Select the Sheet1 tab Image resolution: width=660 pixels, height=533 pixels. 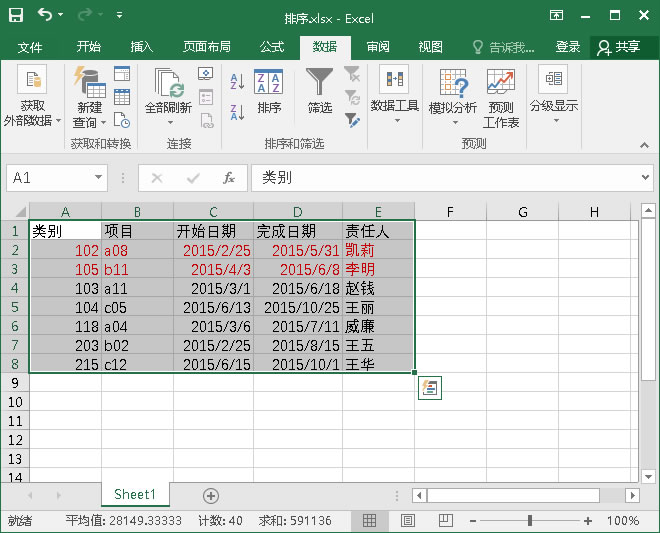click(135, 494)
